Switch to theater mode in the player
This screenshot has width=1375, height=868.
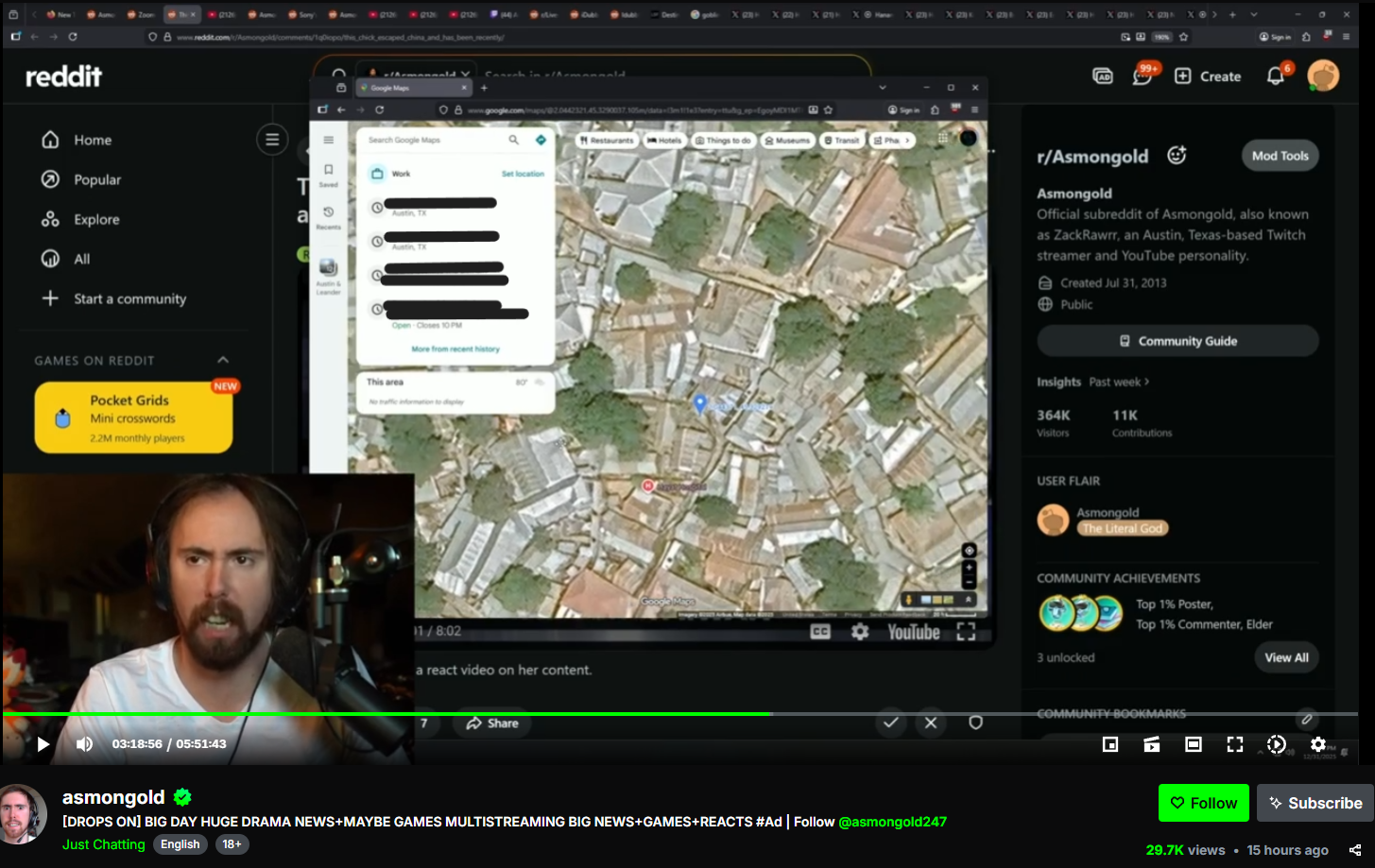tap(1194, 744)
